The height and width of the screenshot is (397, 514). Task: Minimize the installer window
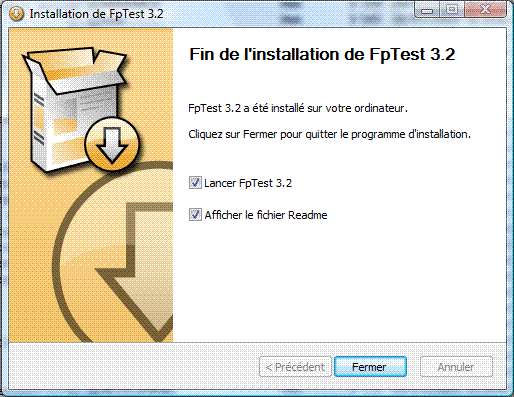point(427,11)
